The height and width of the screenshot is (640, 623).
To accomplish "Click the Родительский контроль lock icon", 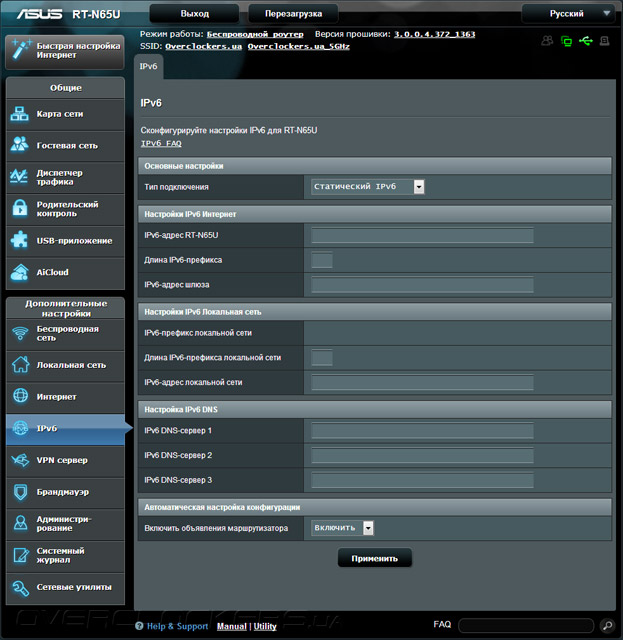I will (20, 208).
